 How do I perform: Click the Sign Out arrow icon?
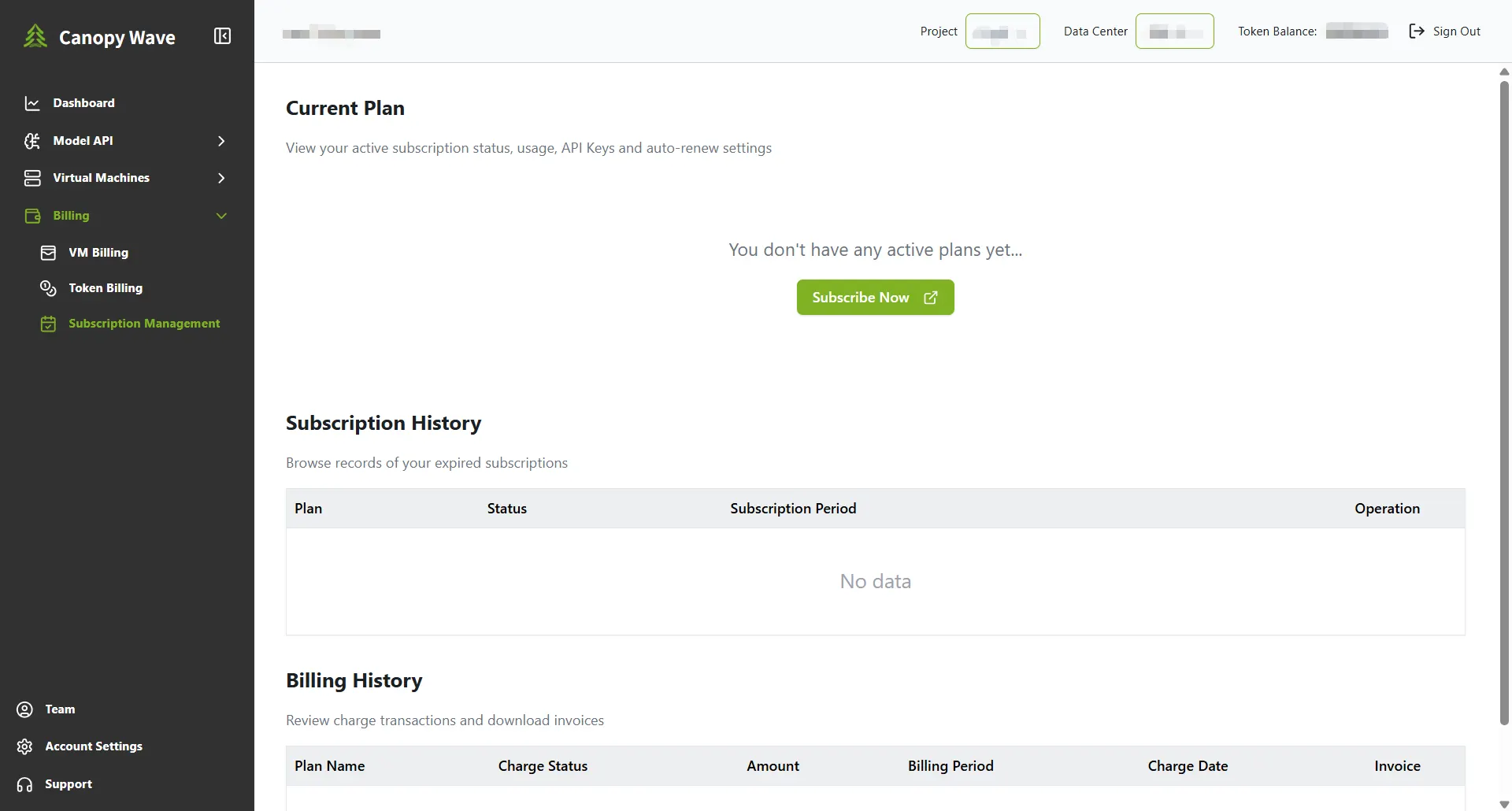coord(1417,31)
